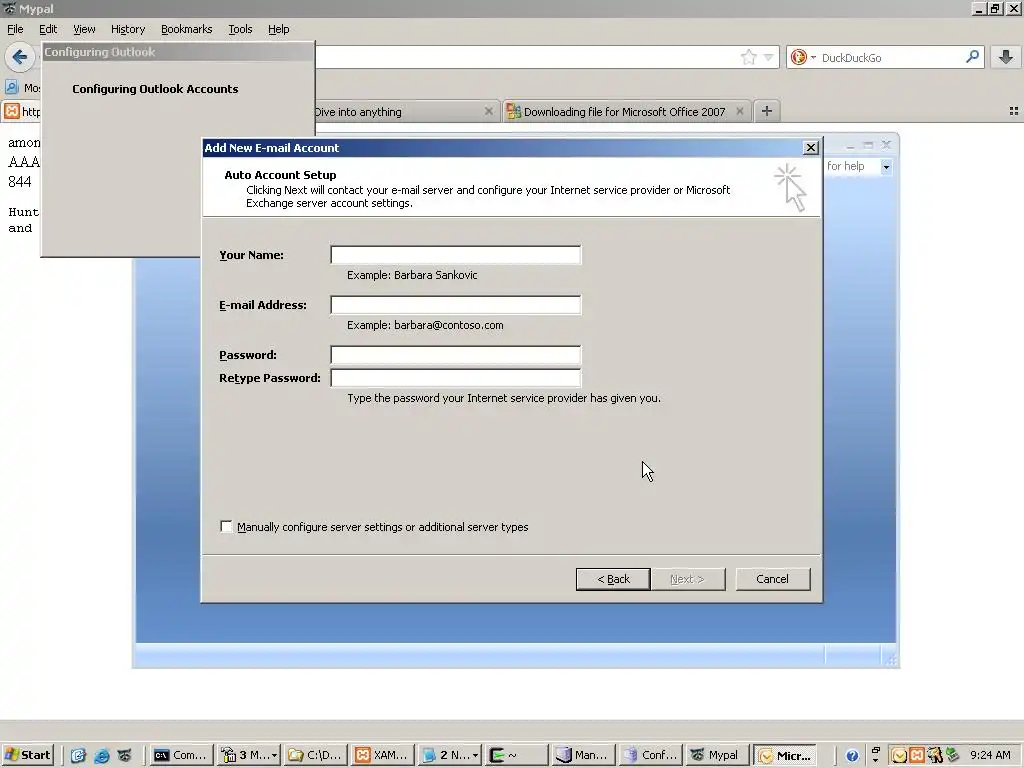
Task: Click the search magnifier icon in DuckDuckGo box
Action: coord(972,57)
